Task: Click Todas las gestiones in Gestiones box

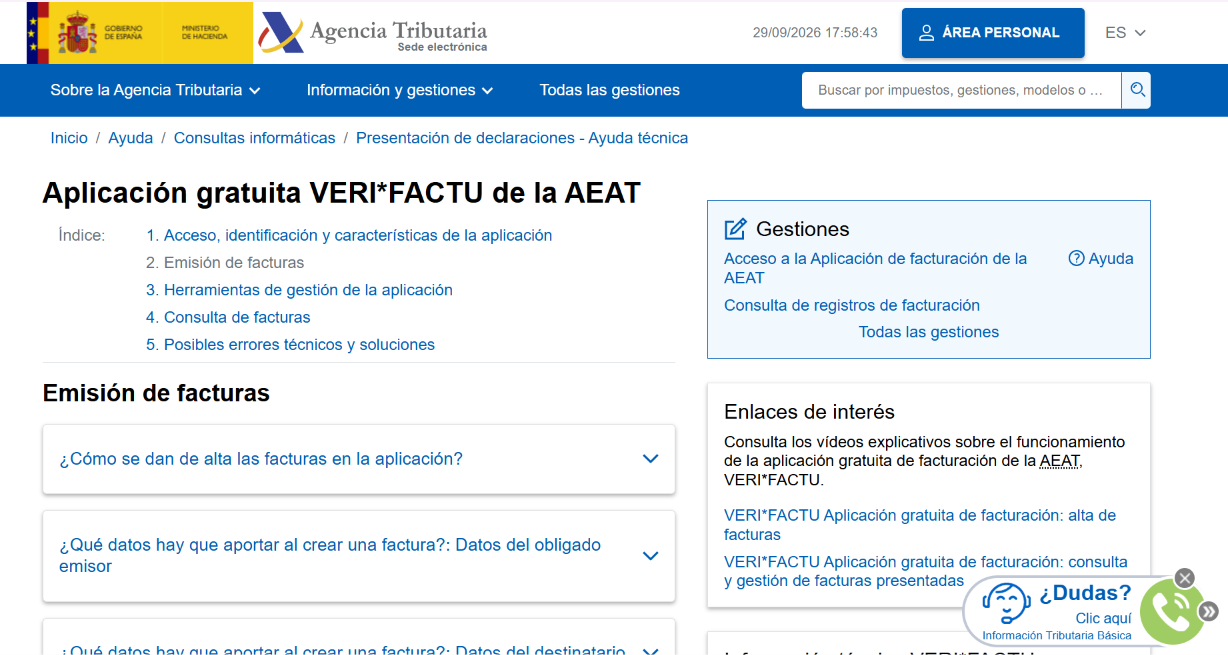Action: click(x=929, y=332)
